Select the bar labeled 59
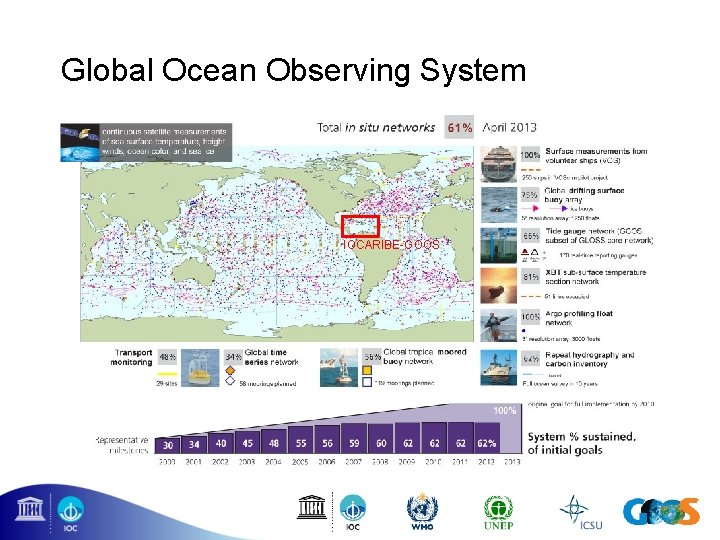720x540 pixels. 354,438
